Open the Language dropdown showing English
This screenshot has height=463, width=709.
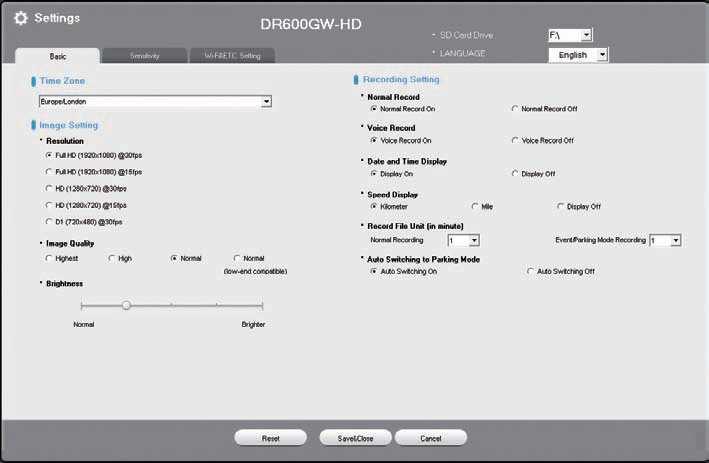(x=578, y=55)
